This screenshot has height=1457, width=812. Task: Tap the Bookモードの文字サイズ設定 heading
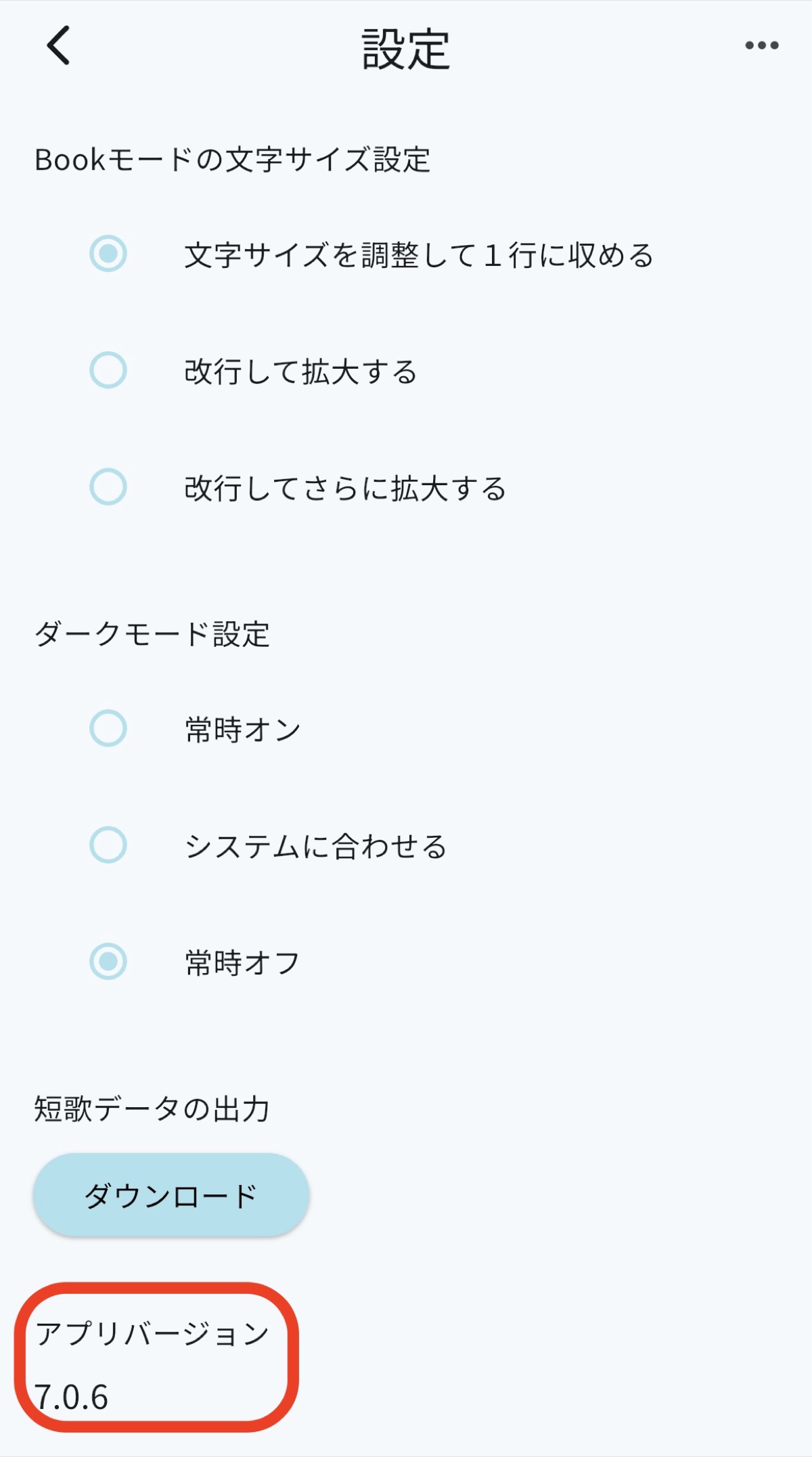pos(233,156)
